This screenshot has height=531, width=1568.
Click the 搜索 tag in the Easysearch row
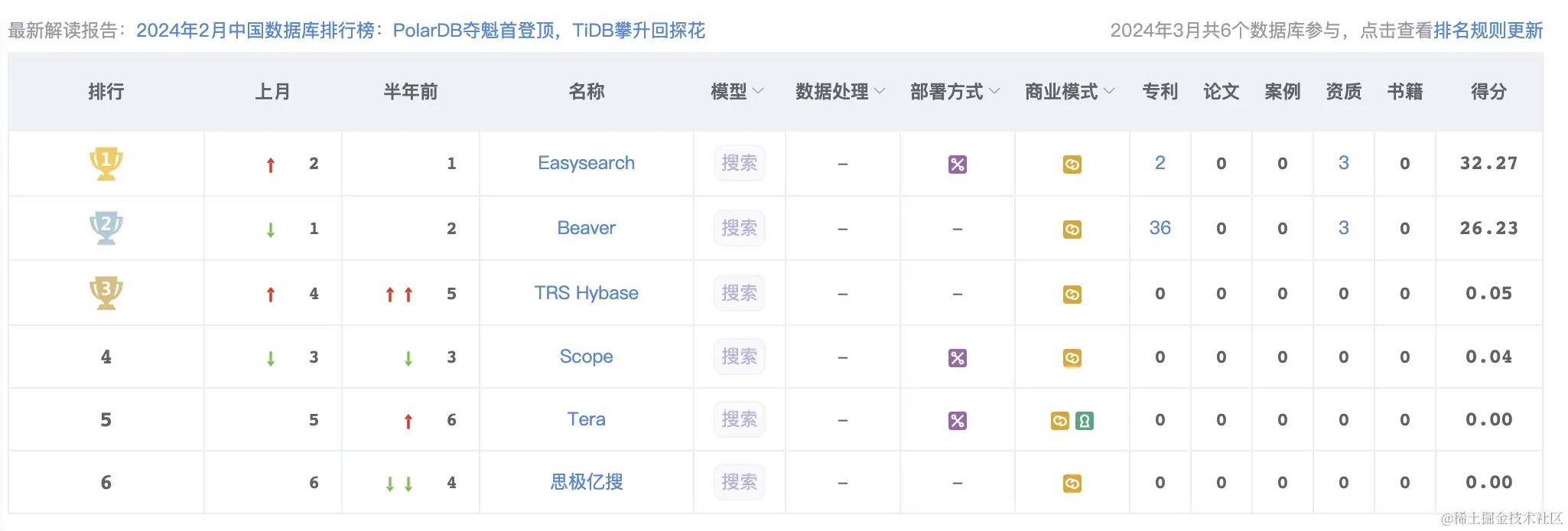[740, 163]
